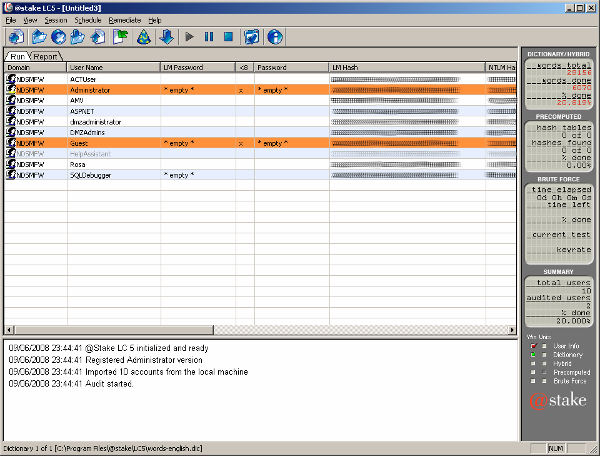
Task: Click the user icon in HelpAssistant row
Action: 11,153
